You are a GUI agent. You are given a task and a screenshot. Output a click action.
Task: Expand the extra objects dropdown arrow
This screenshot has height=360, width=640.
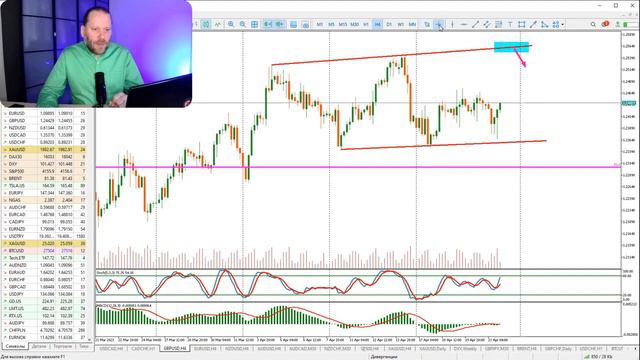coord(563,24)
